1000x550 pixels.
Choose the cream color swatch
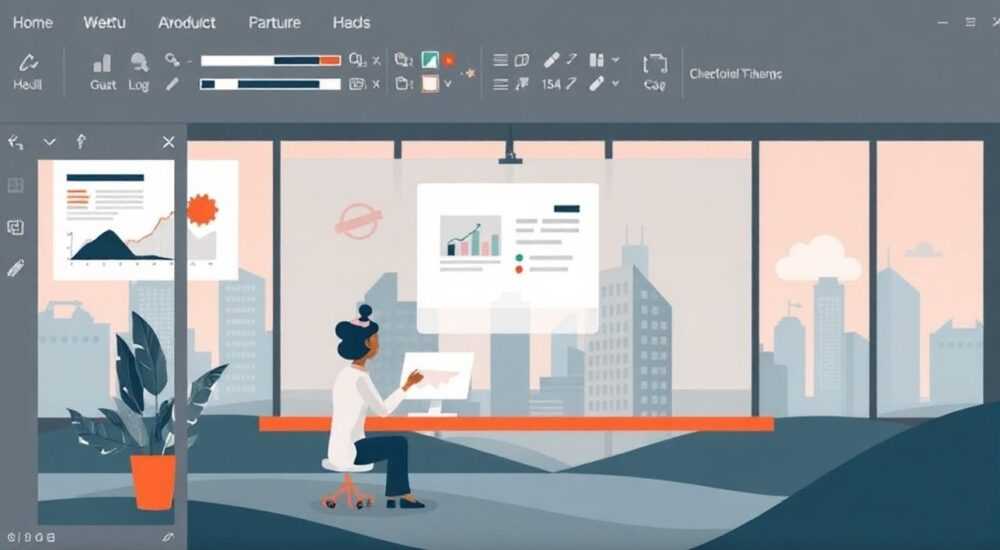click(x=430, y=84)
